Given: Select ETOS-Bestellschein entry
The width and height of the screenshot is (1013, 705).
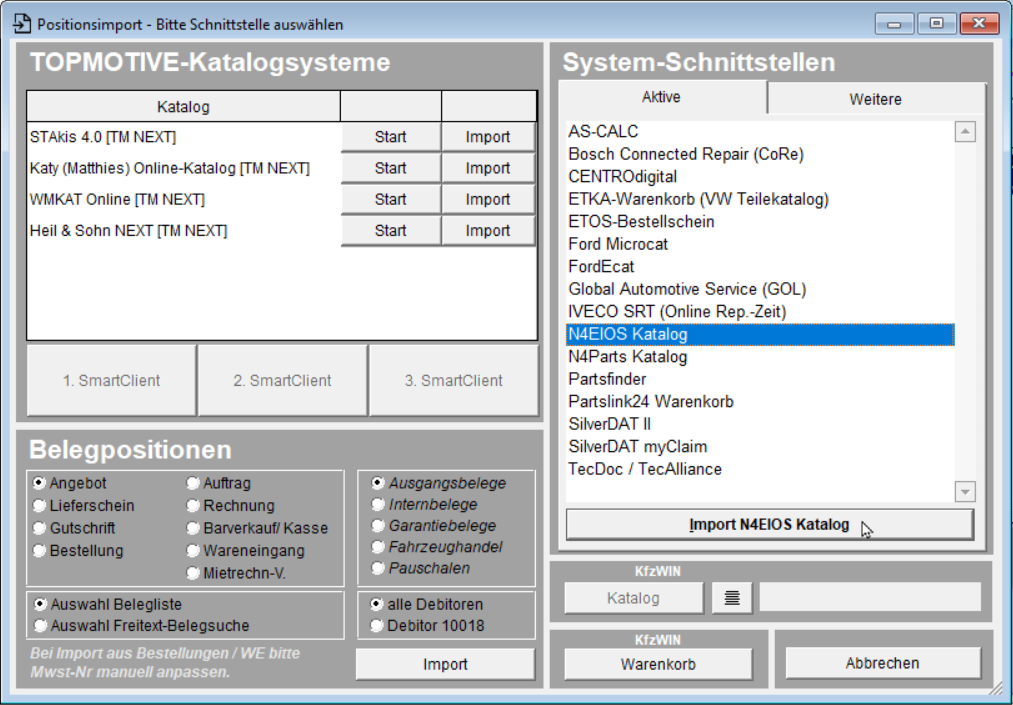Looking at the screenshot, I should tap(760, 222).
